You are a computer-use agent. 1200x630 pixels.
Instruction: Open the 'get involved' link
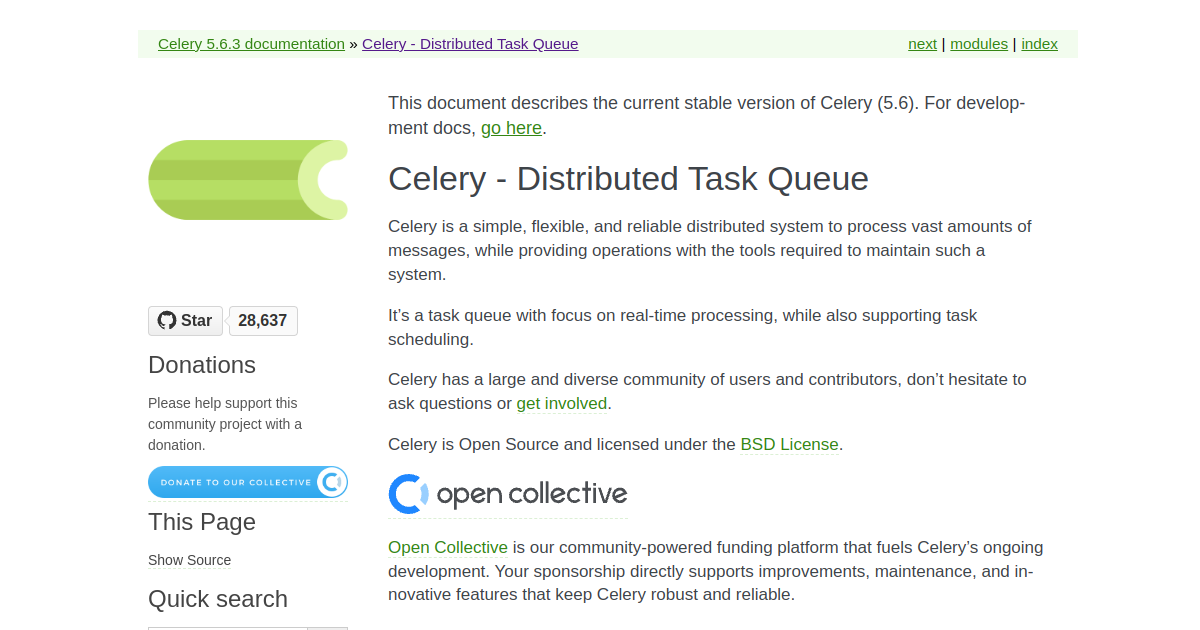562,404
